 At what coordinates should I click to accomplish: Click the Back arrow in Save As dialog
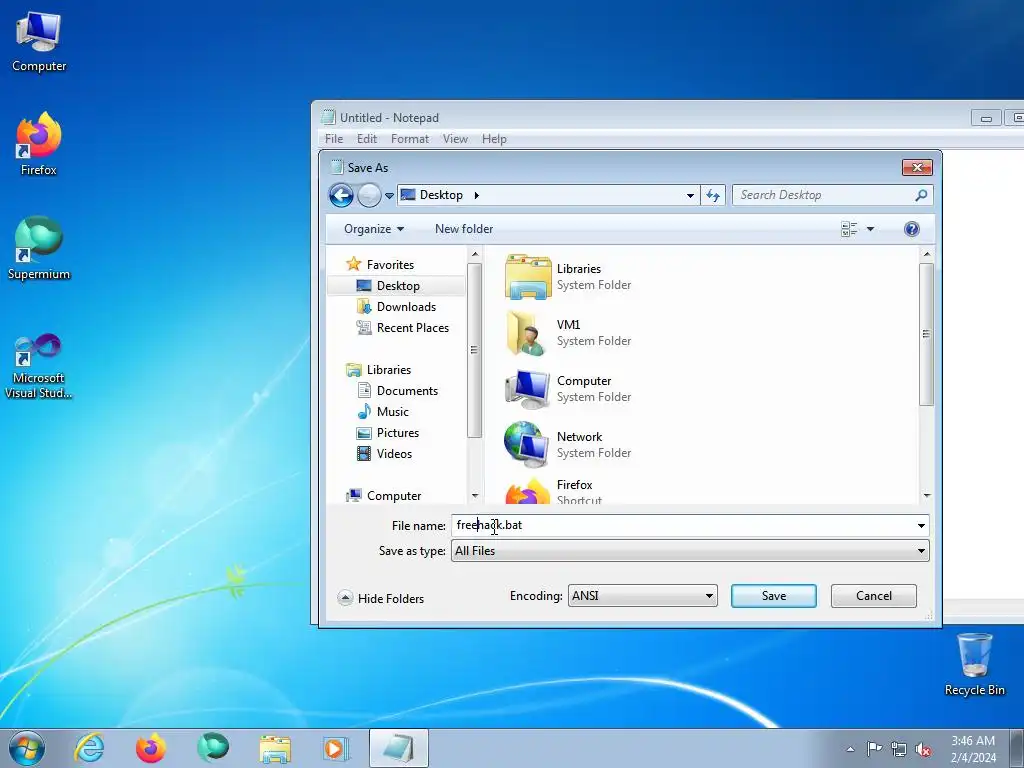point(341,195)
